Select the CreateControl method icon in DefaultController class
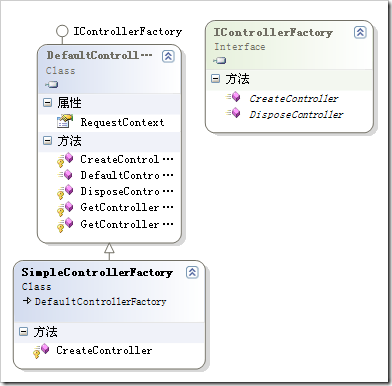Screen dimensions: 392x386 (x=65, y=160)
